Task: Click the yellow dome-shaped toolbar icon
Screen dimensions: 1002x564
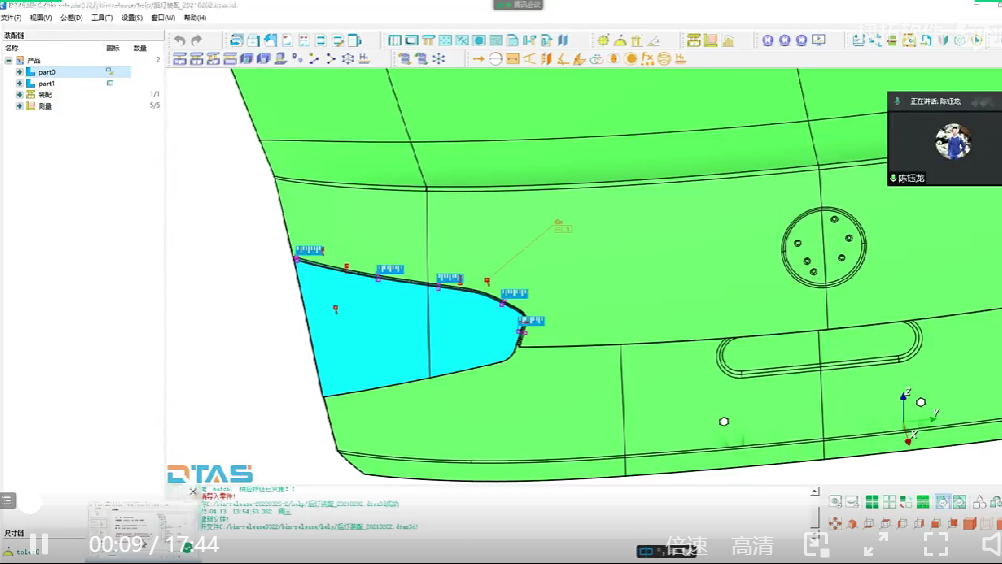Action: [x=620, y=40]
